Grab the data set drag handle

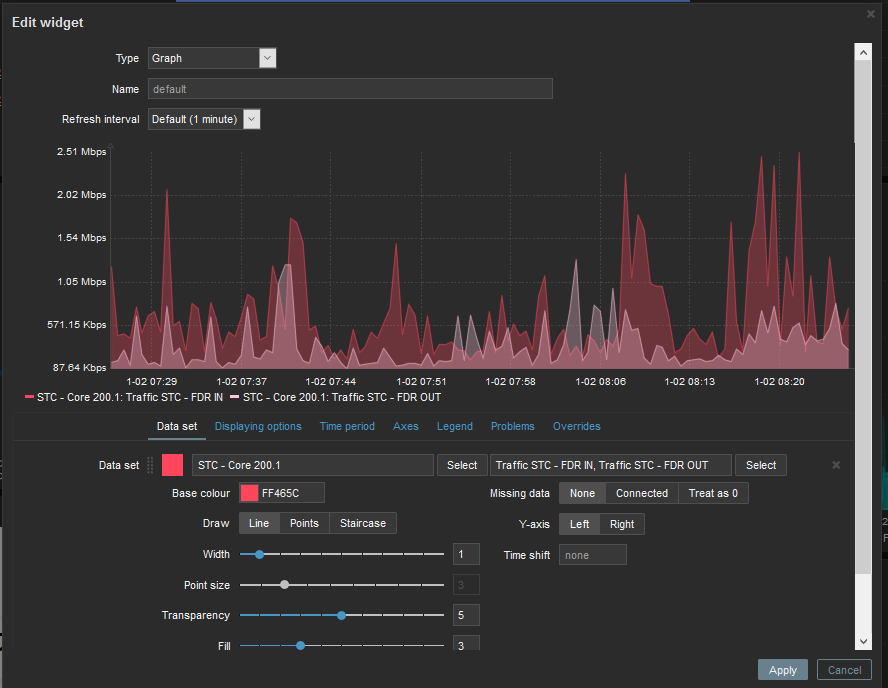[x=151, y=465]
